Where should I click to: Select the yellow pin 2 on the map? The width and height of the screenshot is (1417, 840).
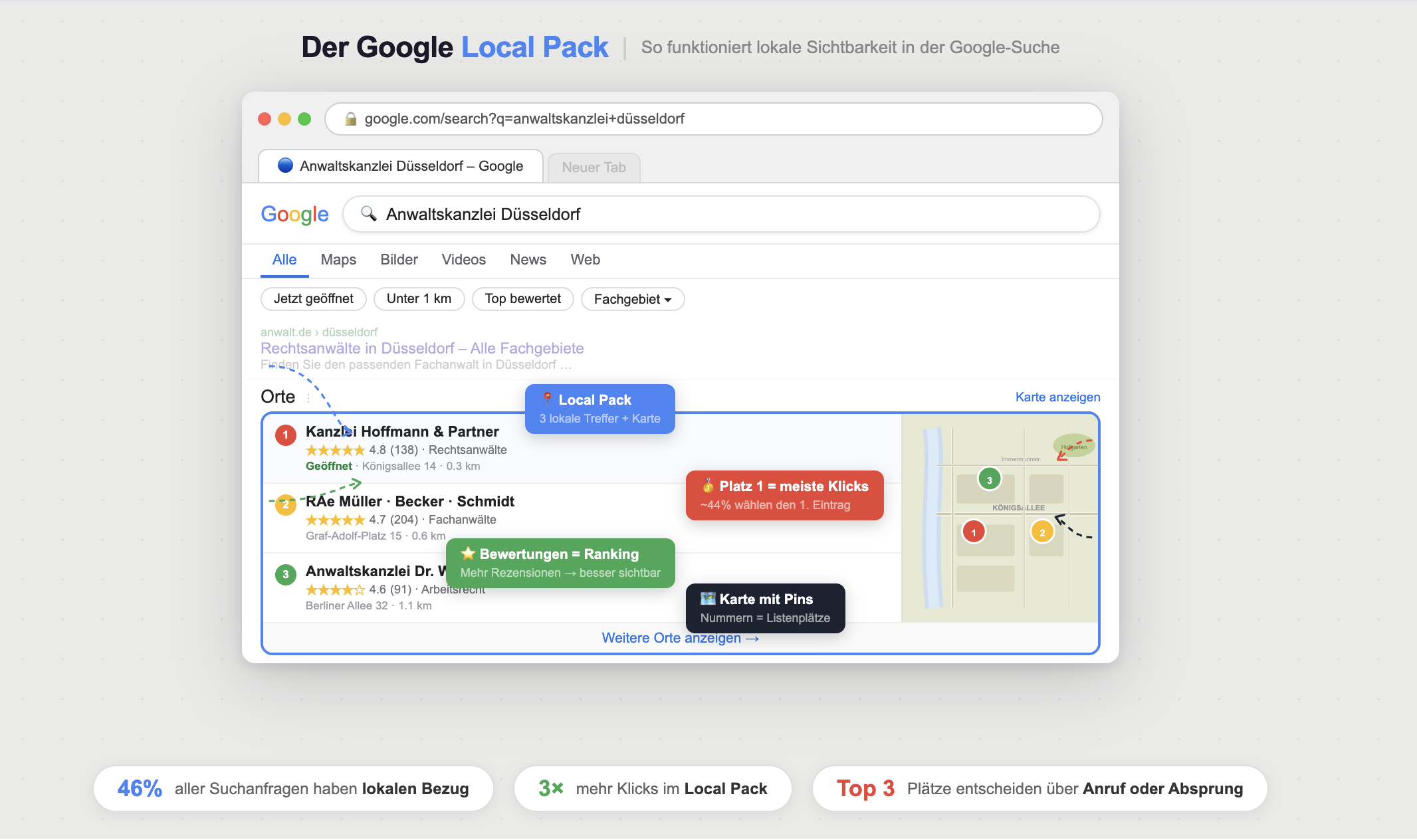[1042, 532]
